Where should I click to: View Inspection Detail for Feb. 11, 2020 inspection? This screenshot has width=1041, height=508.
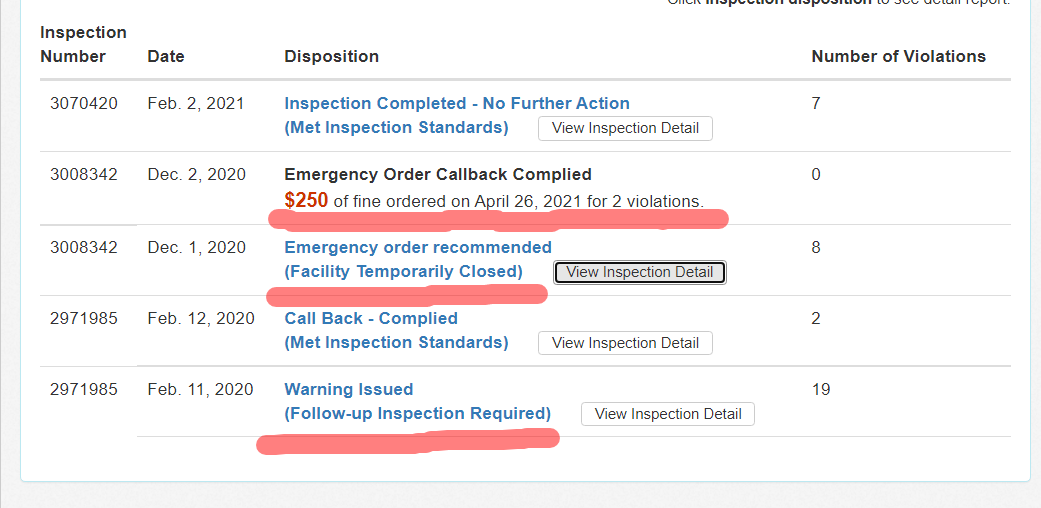(668, 414)
